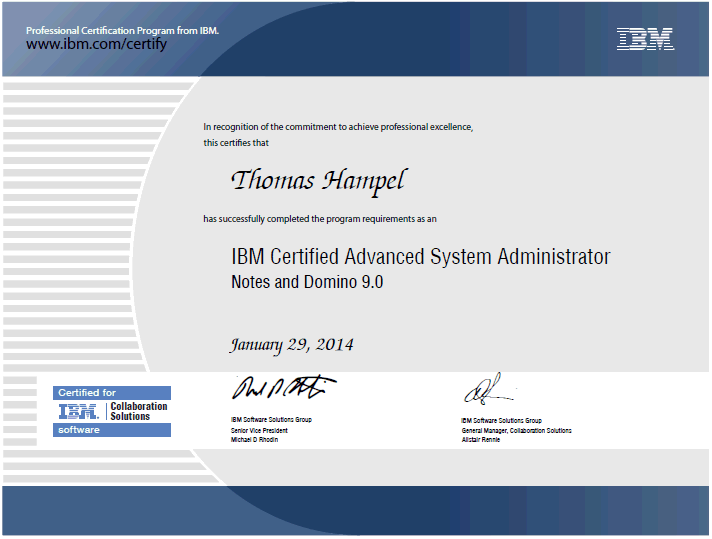Click 'IBM Software Solutions Group' above General Manager
Image resolution: width=712 pixels, height=539 pixels.
click(501, 420)
